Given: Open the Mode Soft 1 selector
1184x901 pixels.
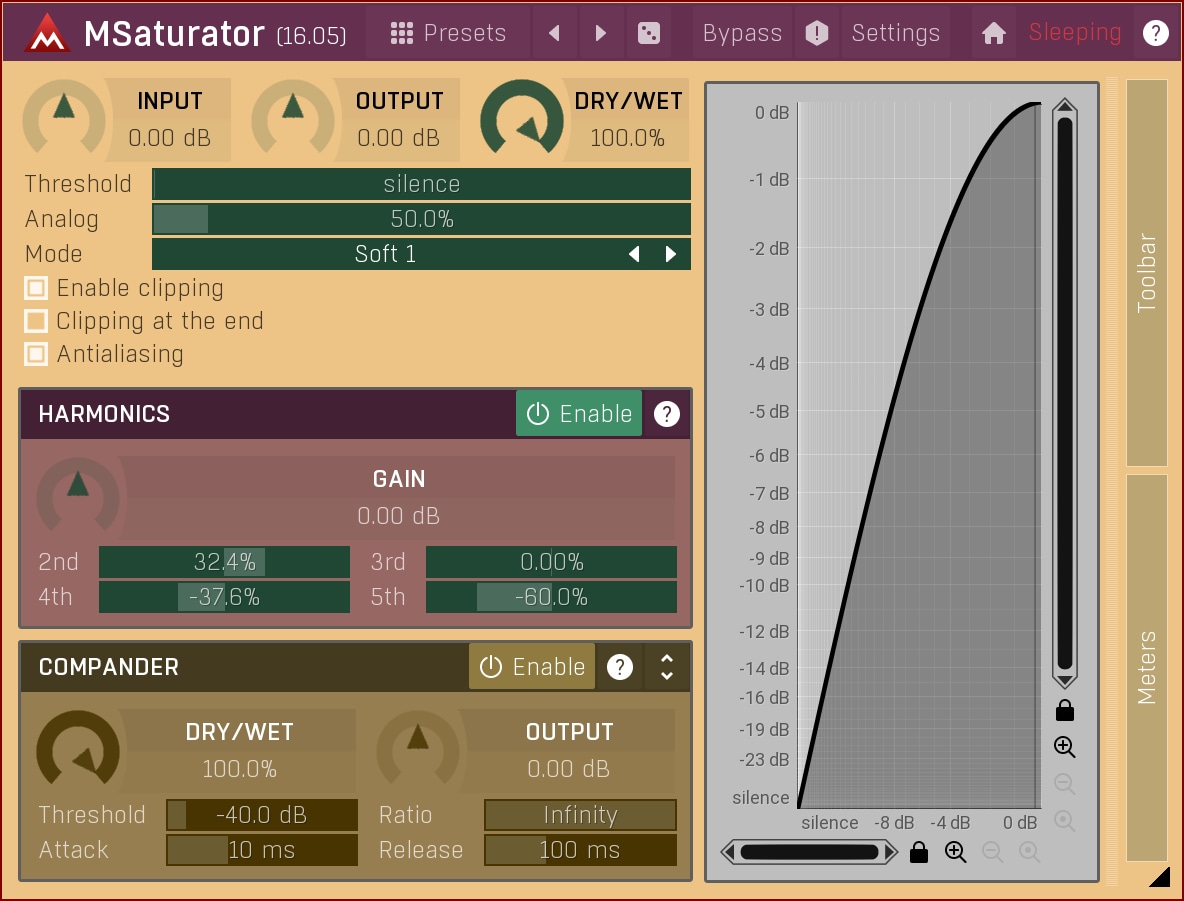Looking at the screenshot, I should tap(421, 255).
